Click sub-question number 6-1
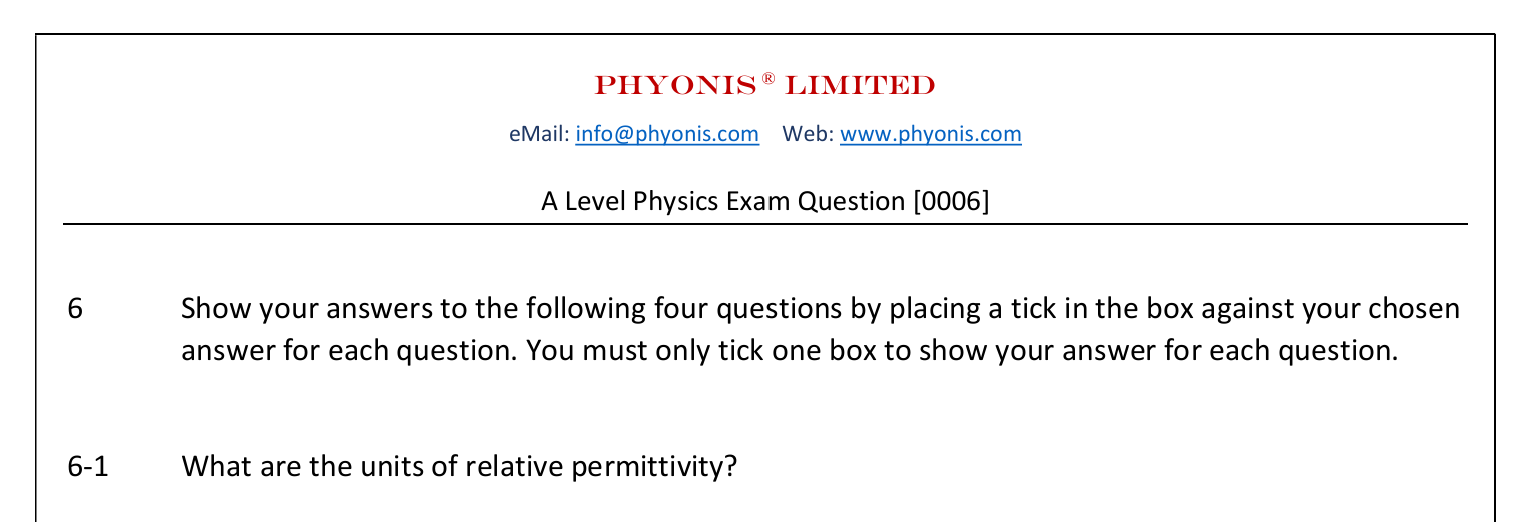 88,466
